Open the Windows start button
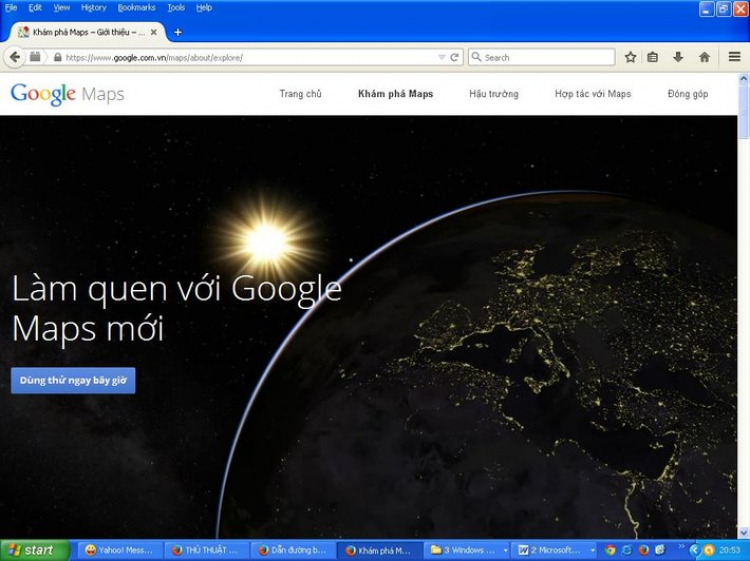 [x=35, y=550]
